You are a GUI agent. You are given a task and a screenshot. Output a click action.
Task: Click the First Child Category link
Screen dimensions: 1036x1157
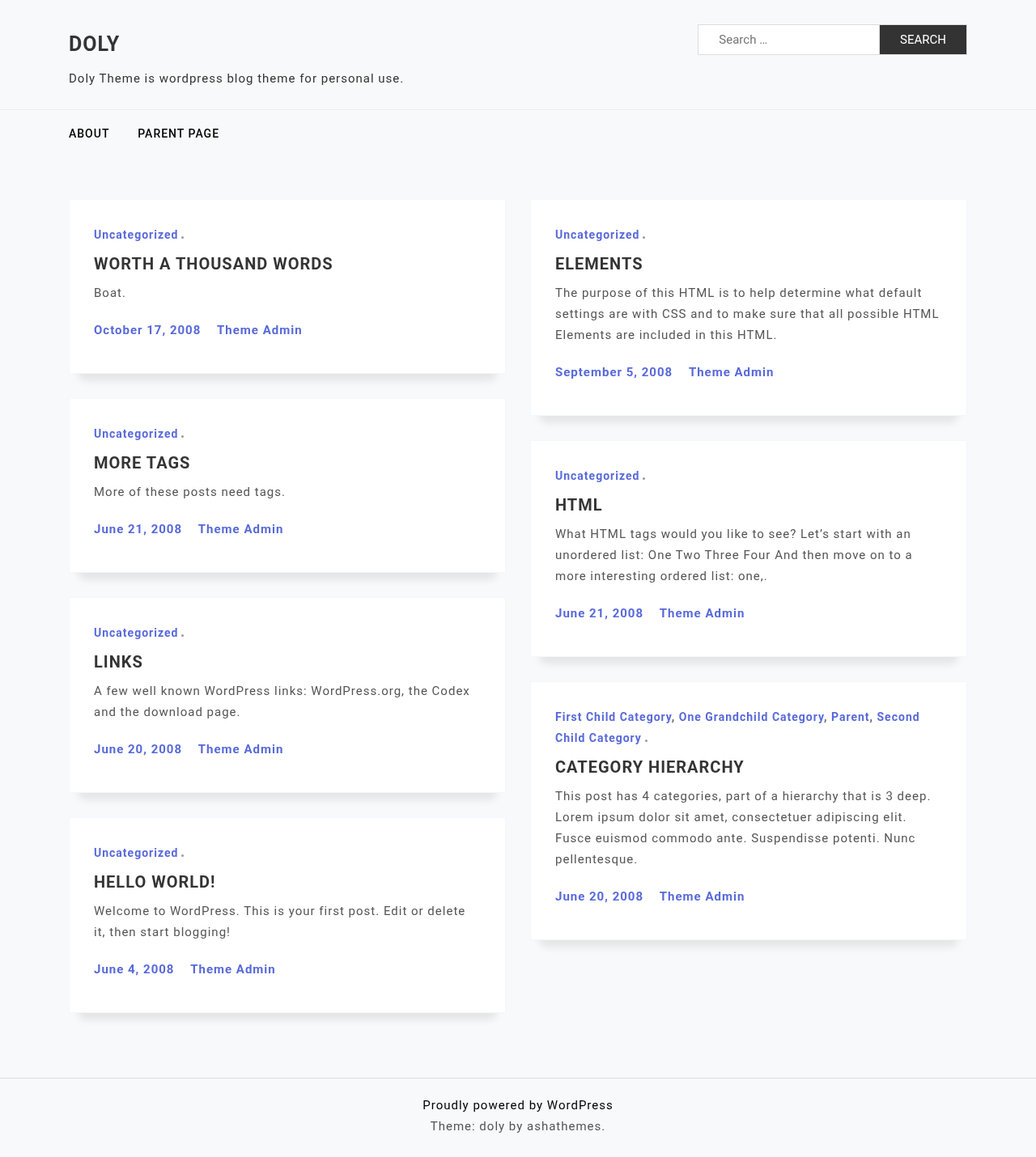click(x=614, y=717)
